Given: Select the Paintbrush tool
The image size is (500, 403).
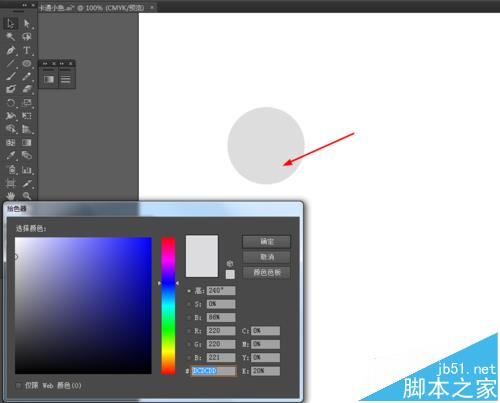Looking at the screenshot, I should coord(10,76).
